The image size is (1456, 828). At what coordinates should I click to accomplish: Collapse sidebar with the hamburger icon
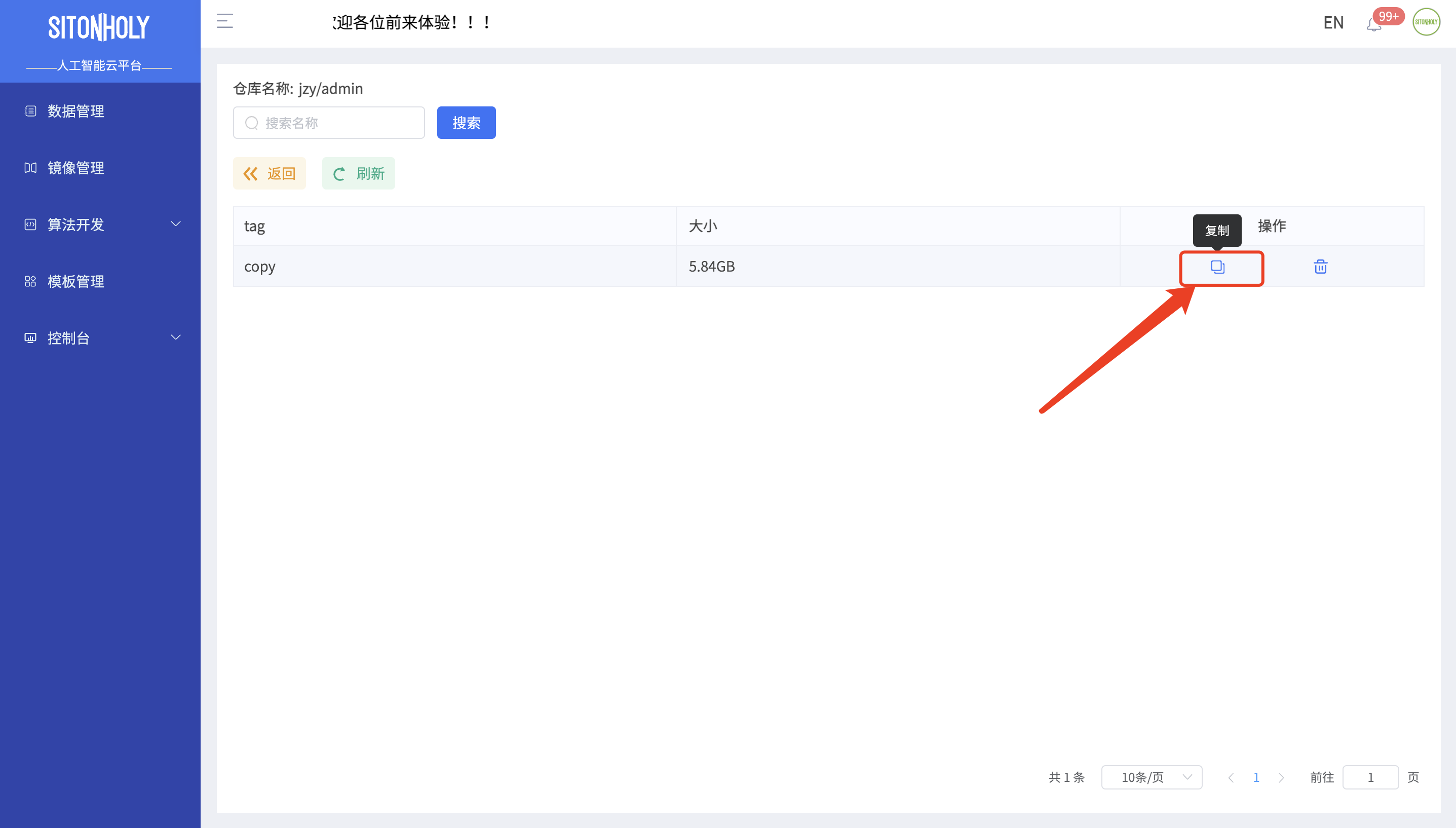pyautogui.click(x=225, y=22)
